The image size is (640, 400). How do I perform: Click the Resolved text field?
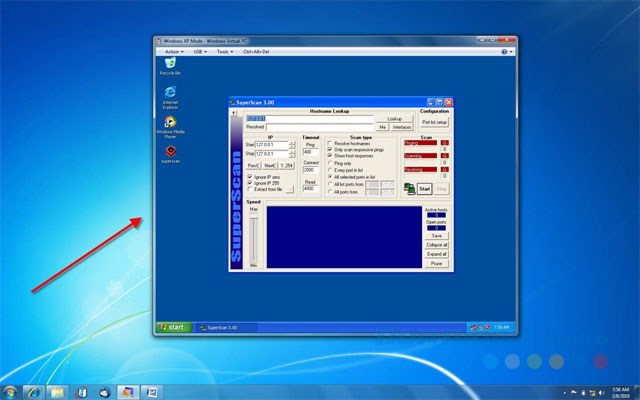click(x=320, y=127)
